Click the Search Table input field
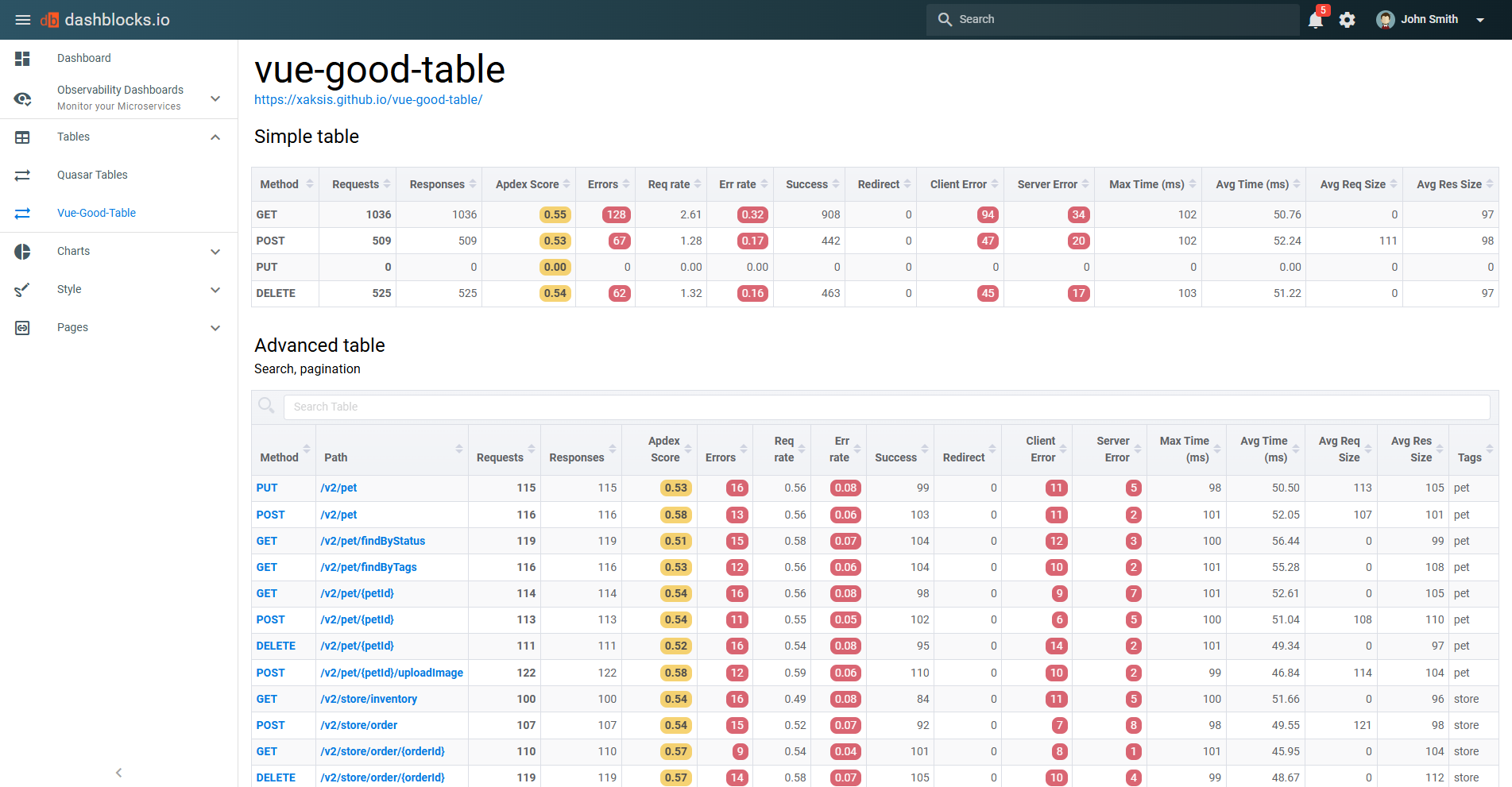The image size is (1512, 787). pyautogui.click(x=887, y=407)
